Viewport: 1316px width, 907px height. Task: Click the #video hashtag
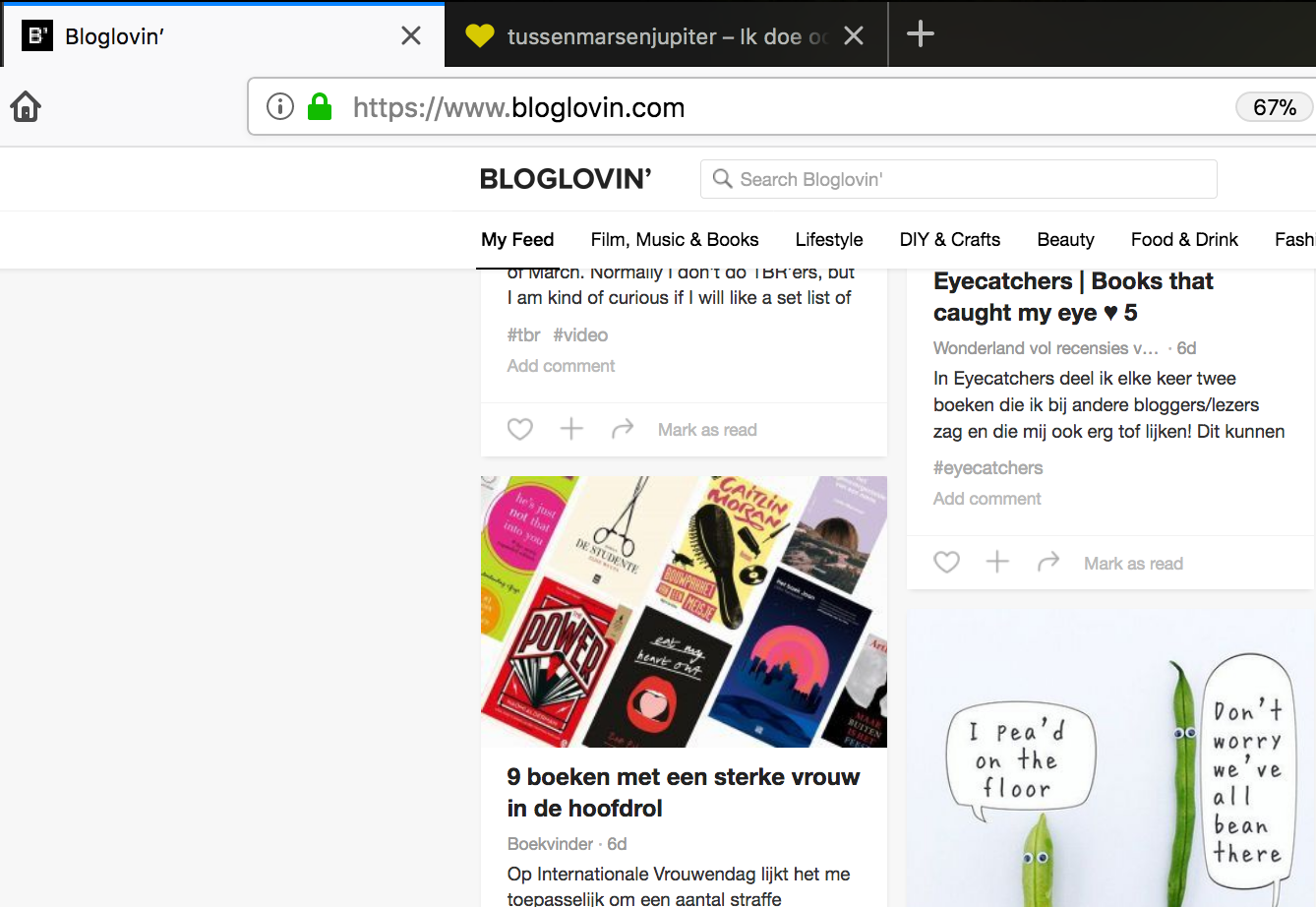click(580, 335)
